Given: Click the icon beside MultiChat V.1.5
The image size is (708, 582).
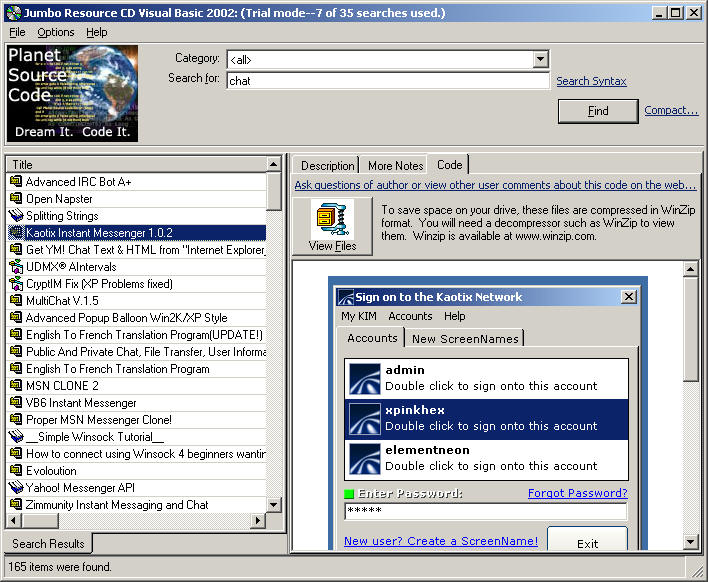Looking at the screenshot, I should [16, 300].
